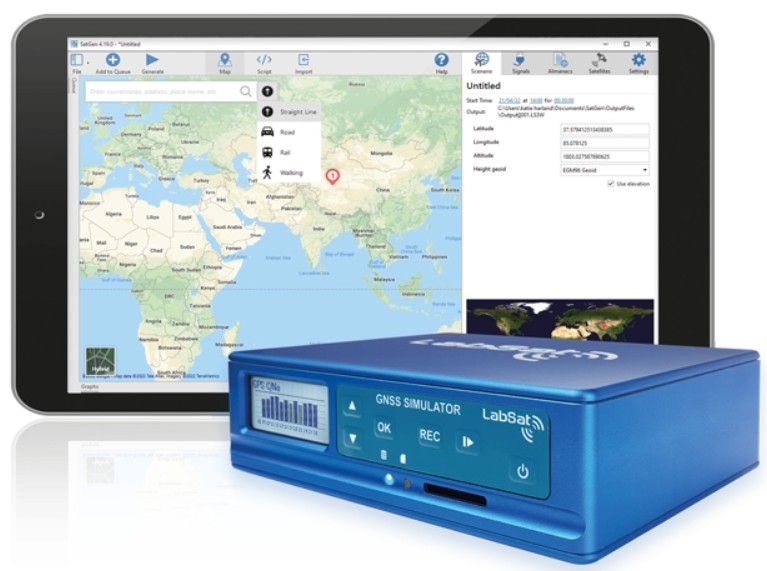Click the Generate play arrow
The width and height of the screenshot is (767, 571).
tap(152, 59)
